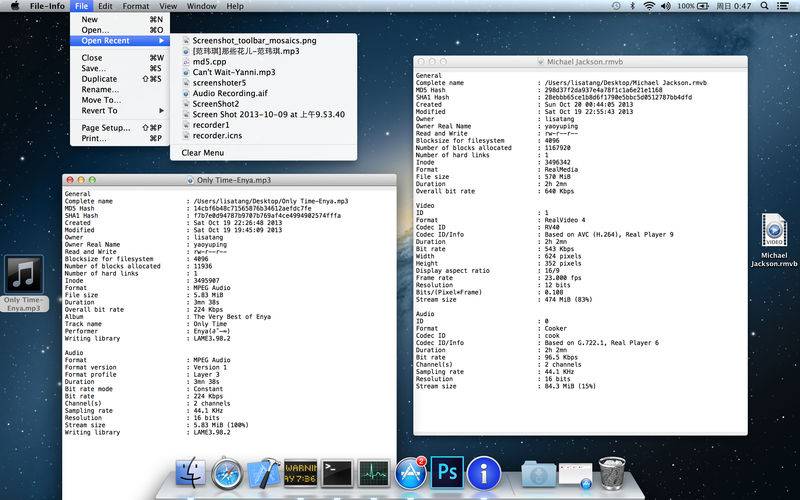
Task: Click the Michael Jackson.rmvb window title
Action: pyautogui.click(x=585, y=62)
